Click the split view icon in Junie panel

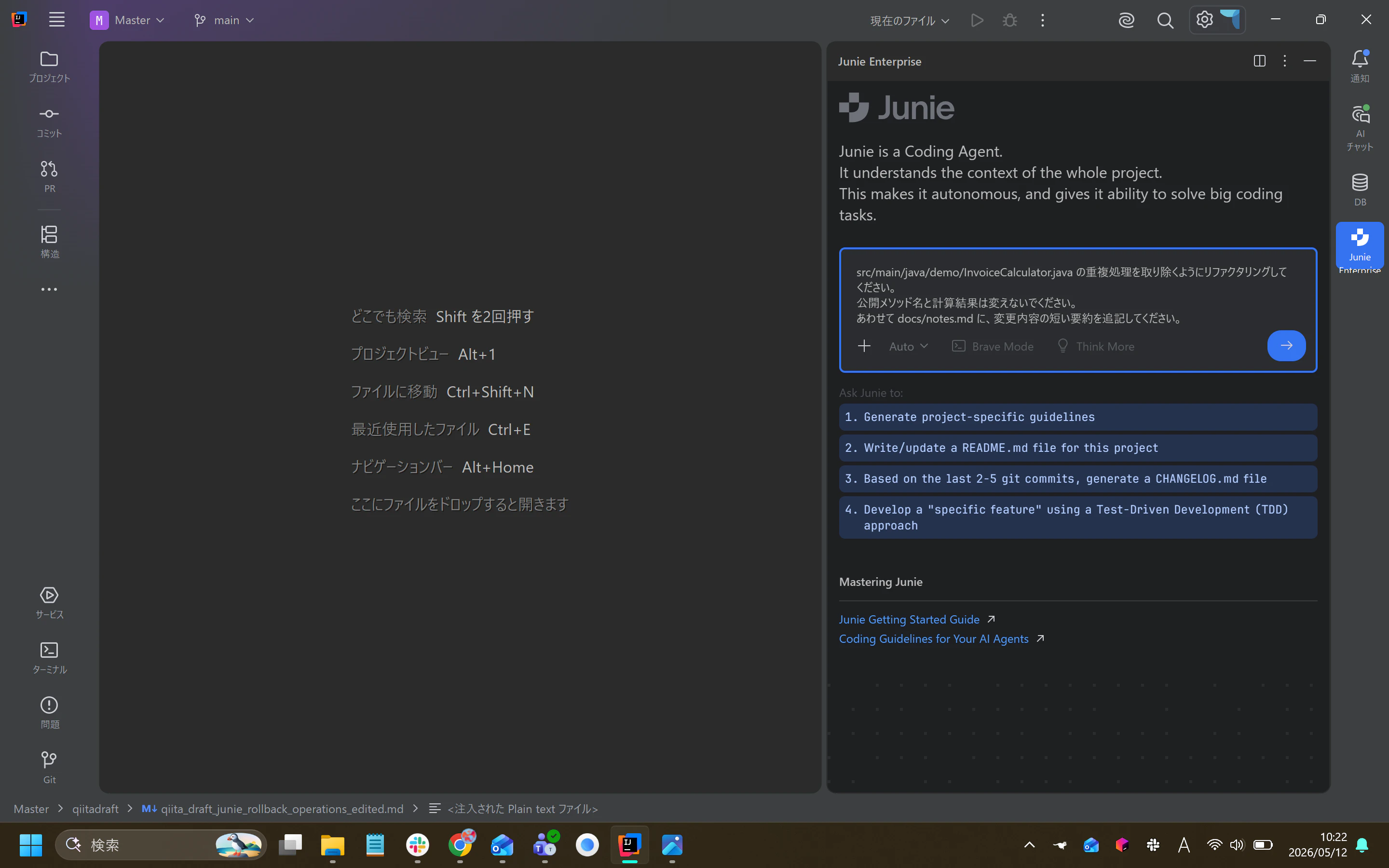coord(1259,61)
